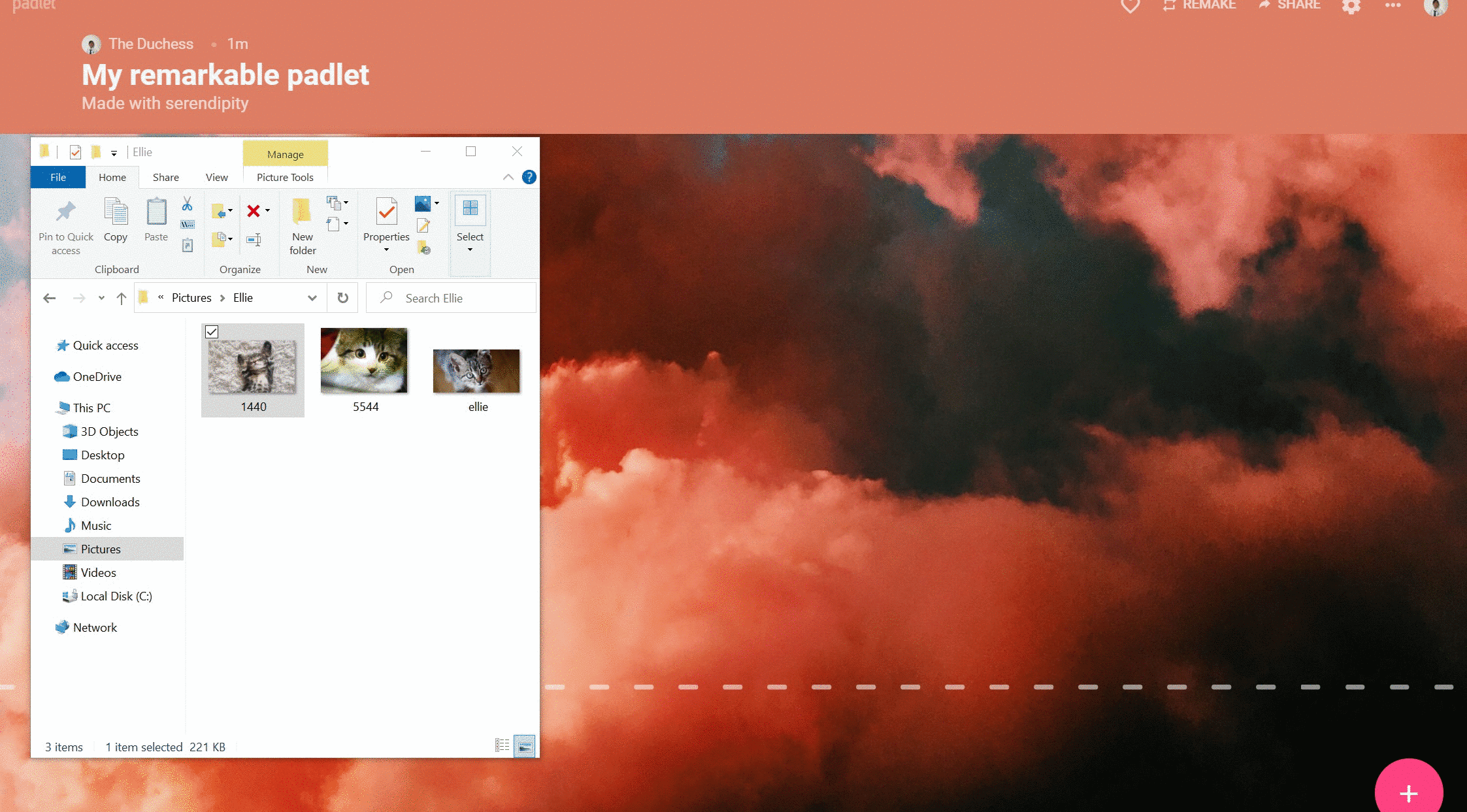Open padlet settings gear

(x=1351, y=6)
